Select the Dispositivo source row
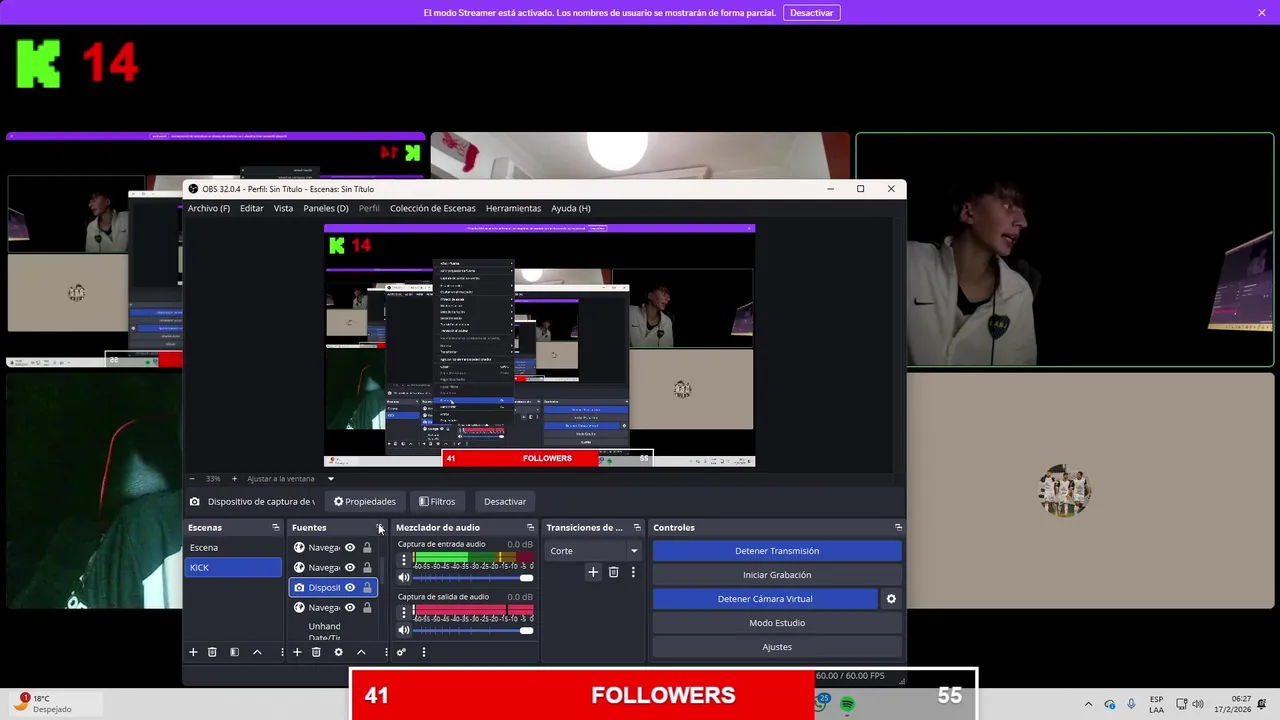1280x720 pixels. pyautogui.click(x=333, y=588)
